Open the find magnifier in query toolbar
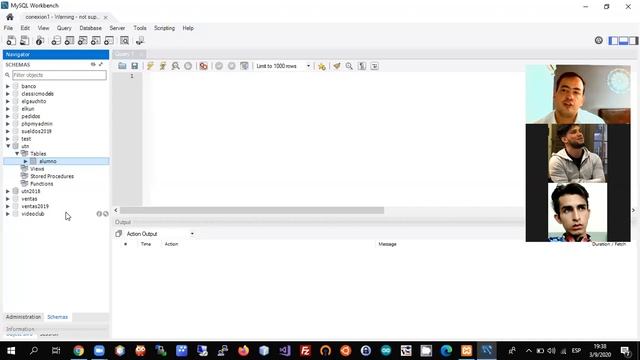 click(x=349, y=66)
